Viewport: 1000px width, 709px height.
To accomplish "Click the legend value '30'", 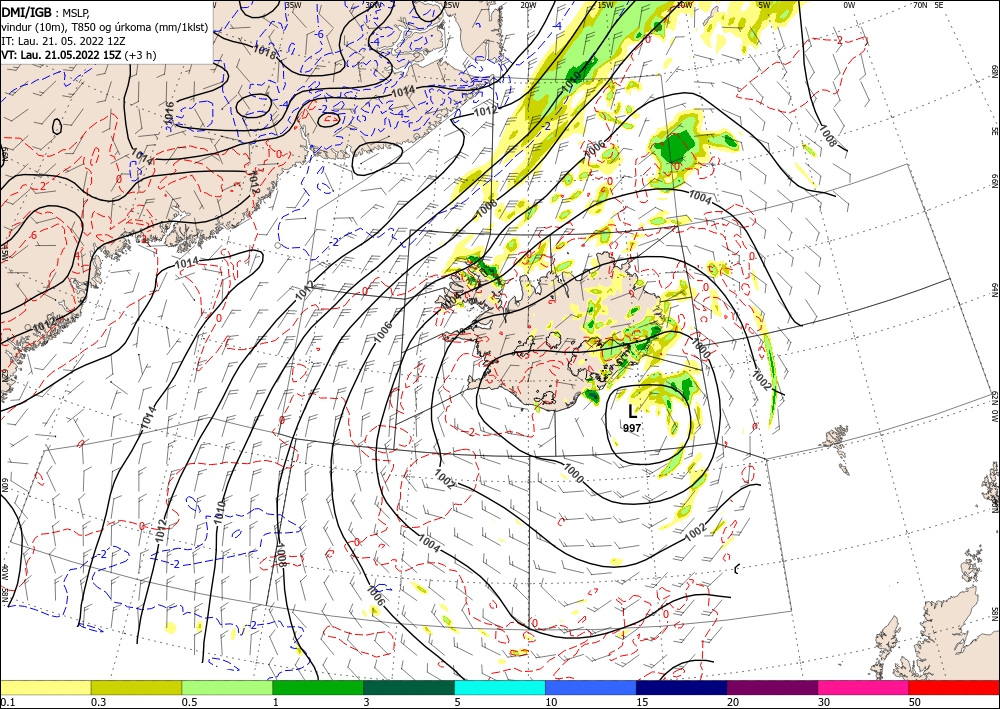I will (824, 702).
